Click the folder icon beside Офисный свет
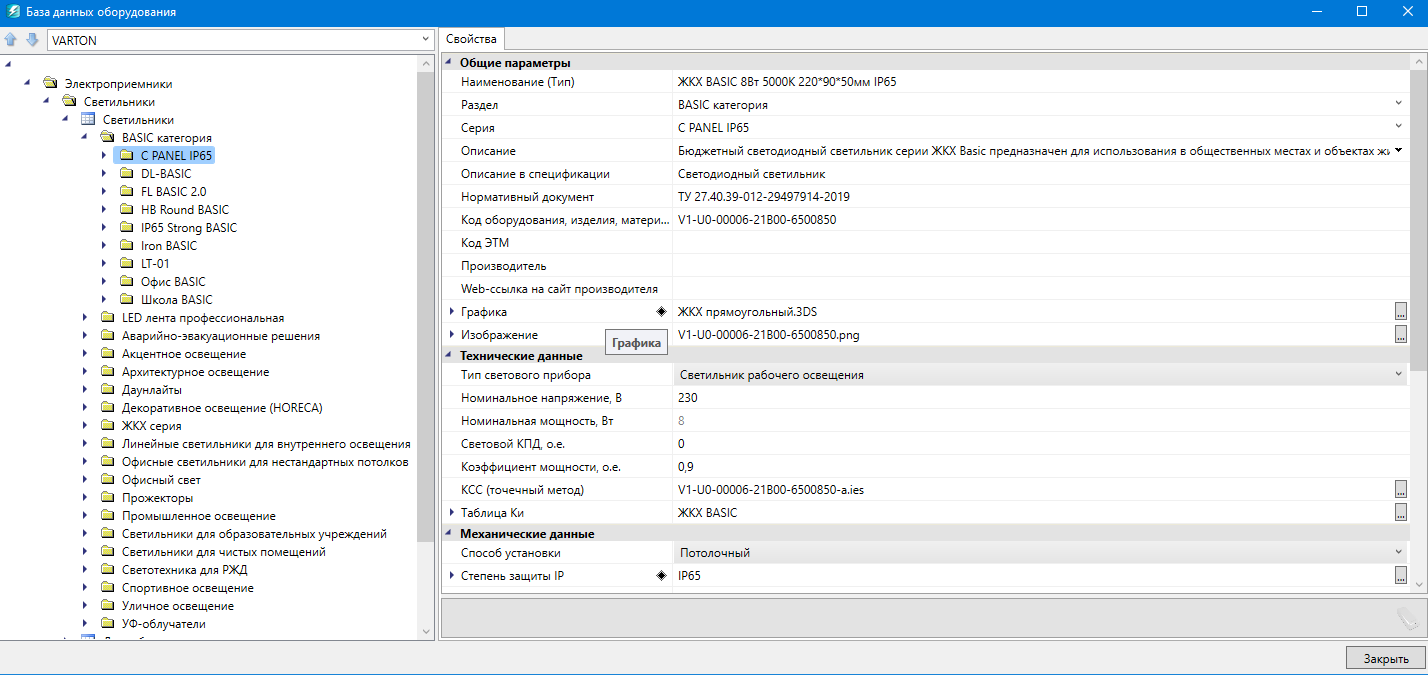The image size is (1428, 675). coord(108,480)
